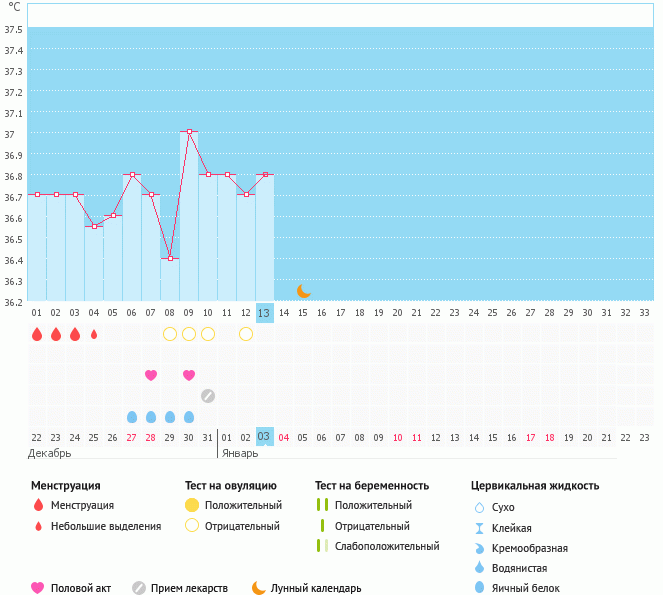Screen dimensions: 663x595
Task: Click the empty ovulation test circle under day 12
Action: click(246, 334)
